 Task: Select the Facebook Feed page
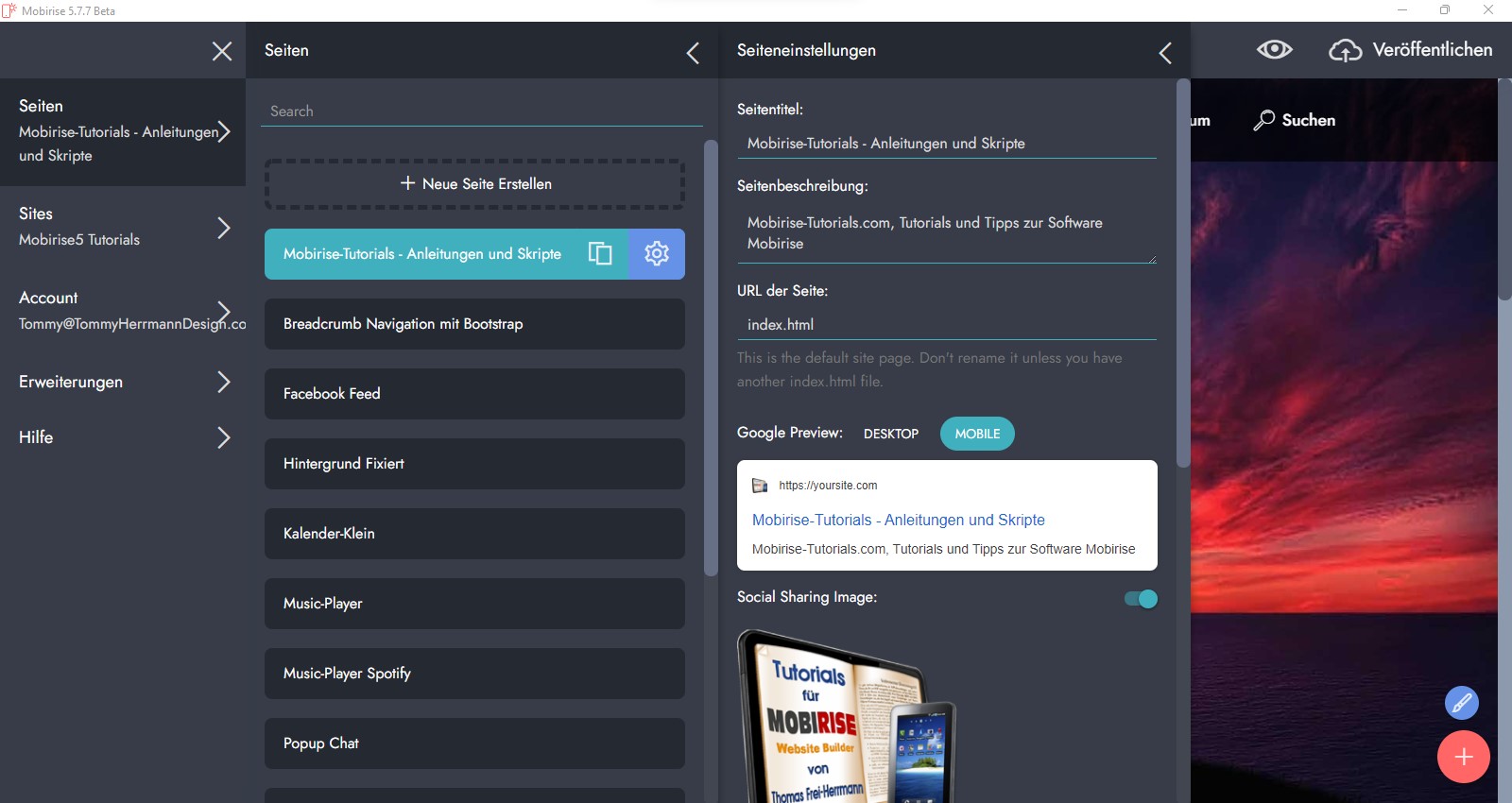coord(474,394)
